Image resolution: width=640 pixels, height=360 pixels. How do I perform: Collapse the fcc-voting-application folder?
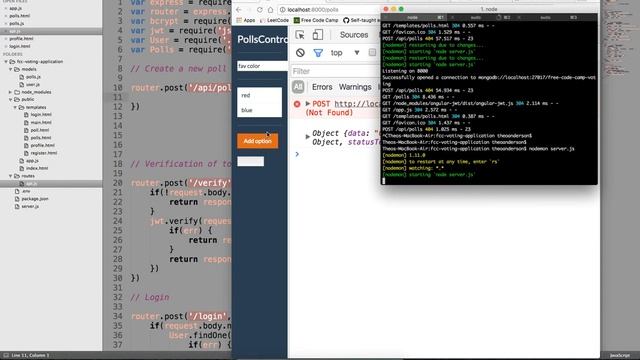[x=6, y=62]
